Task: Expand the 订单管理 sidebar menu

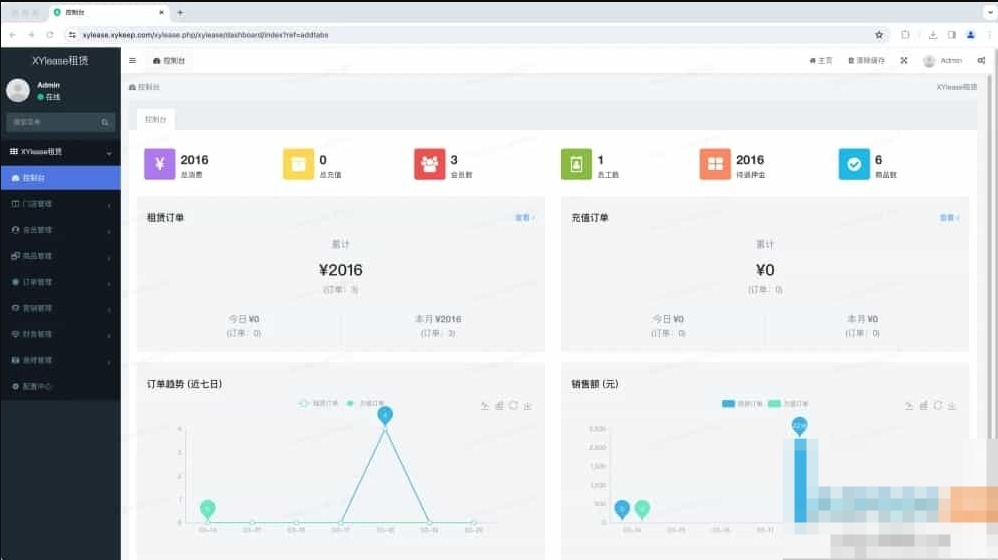Action: [60, 283]
